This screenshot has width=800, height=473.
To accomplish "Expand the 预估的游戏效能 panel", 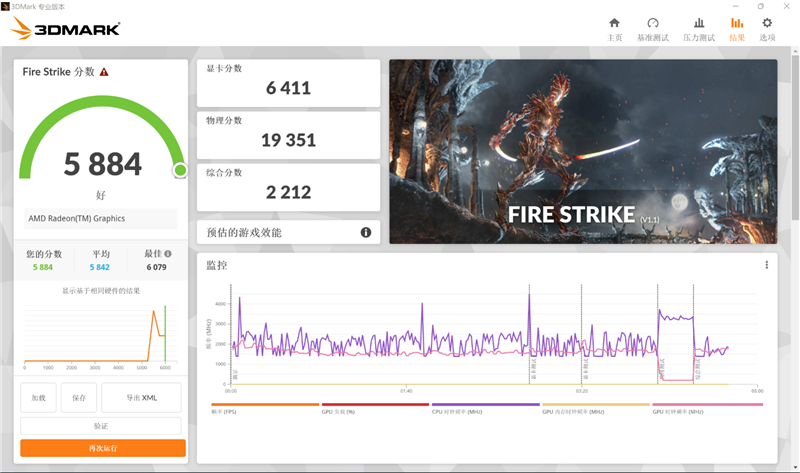I will tap(288, 233).
